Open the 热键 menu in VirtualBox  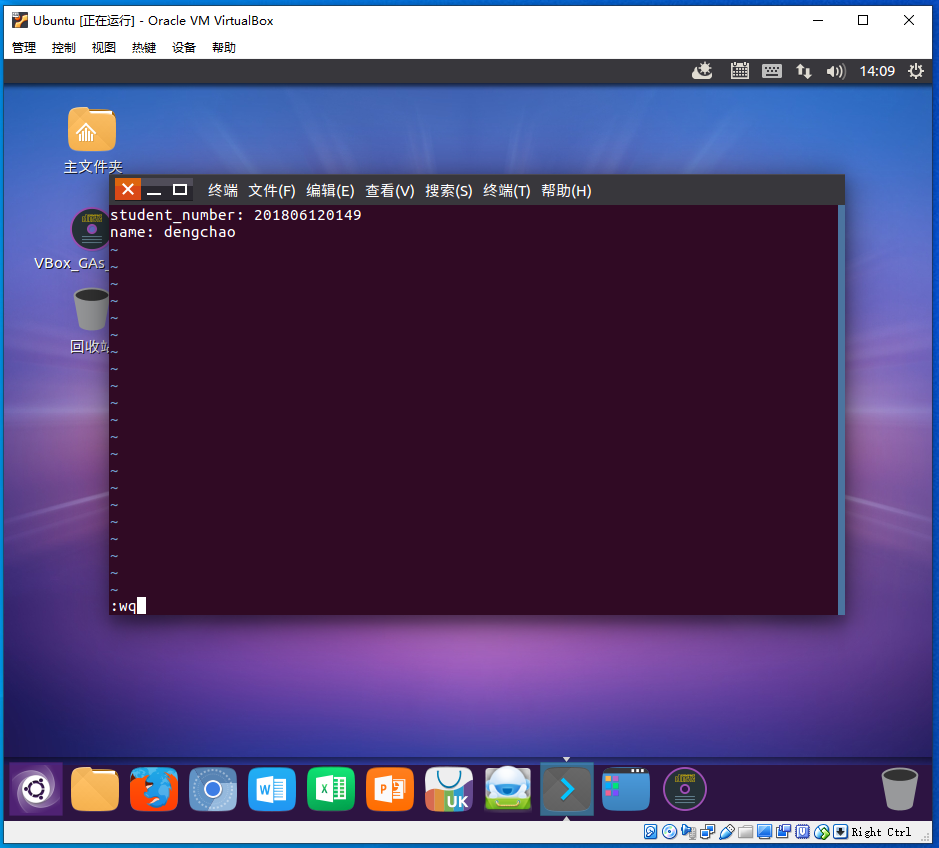tap(144, 47)
